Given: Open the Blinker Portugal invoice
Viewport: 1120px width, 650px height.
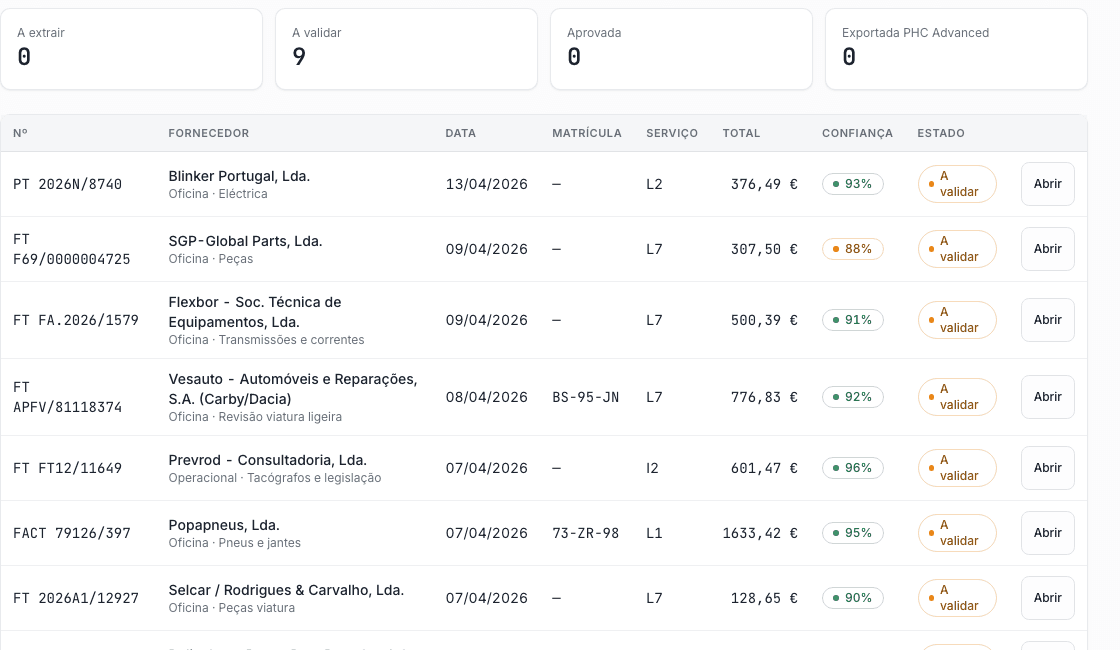Looking at the screenshot, I should tap(1047, 184).
